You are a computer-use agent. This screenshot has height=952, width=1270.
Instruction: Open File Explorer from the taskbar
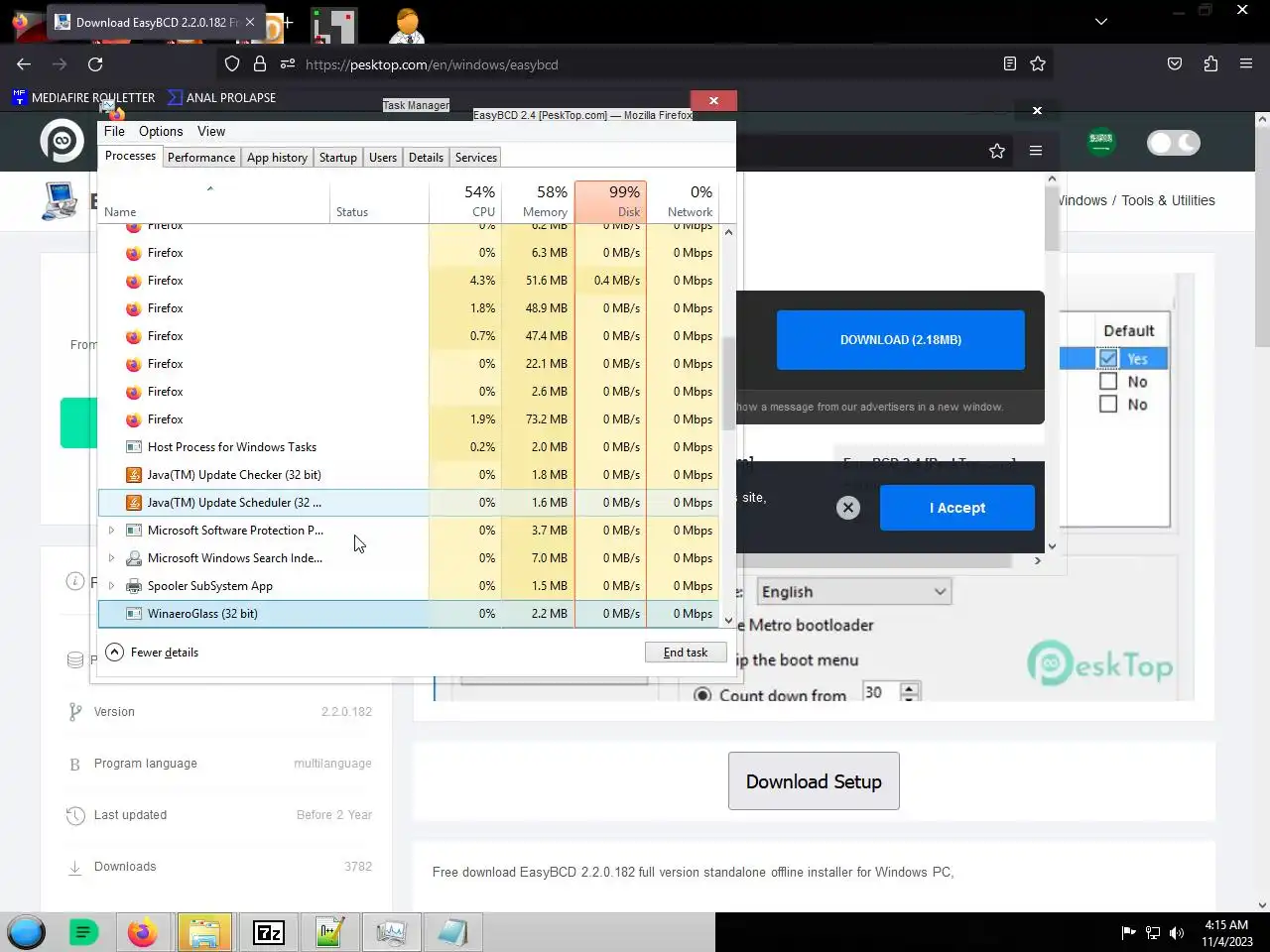click(x=204, y=932)
